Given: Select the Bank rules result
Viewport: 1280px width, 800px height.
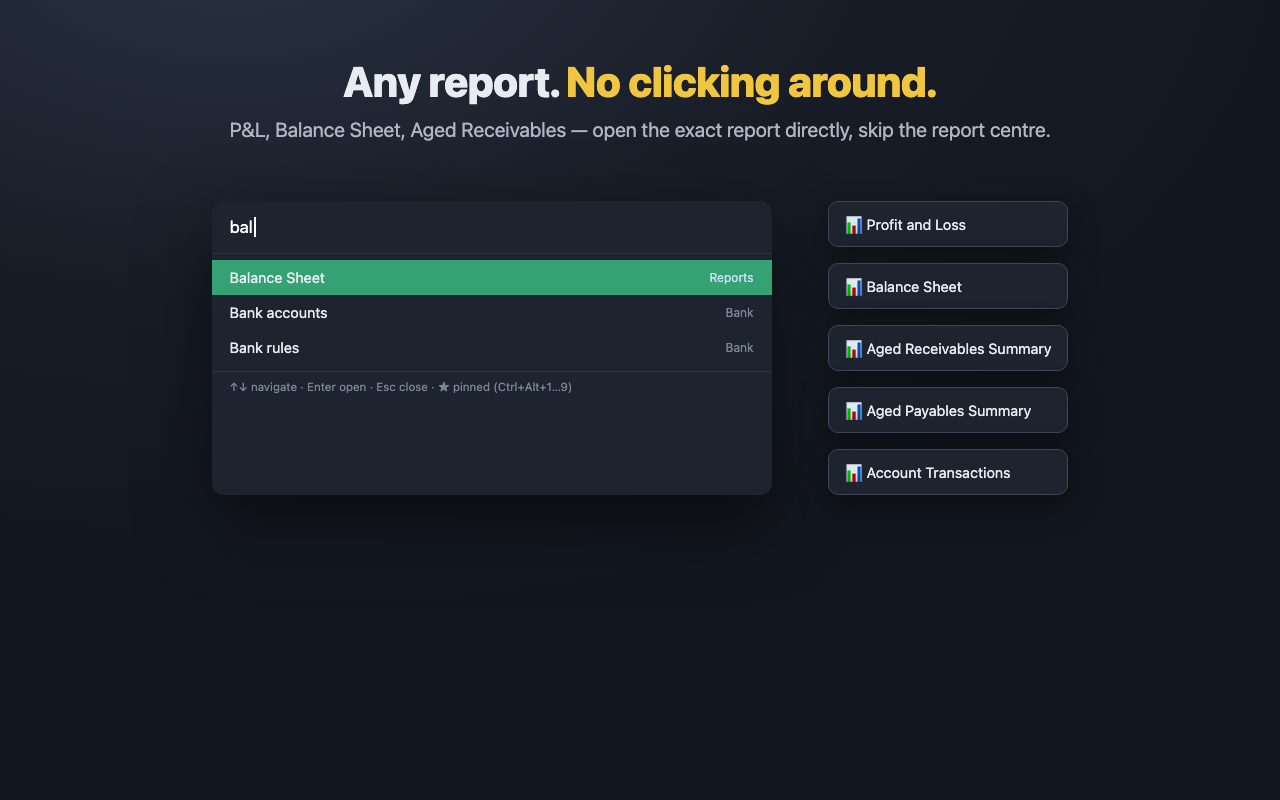Looking at the screenshot, I should tap(492, 348).
